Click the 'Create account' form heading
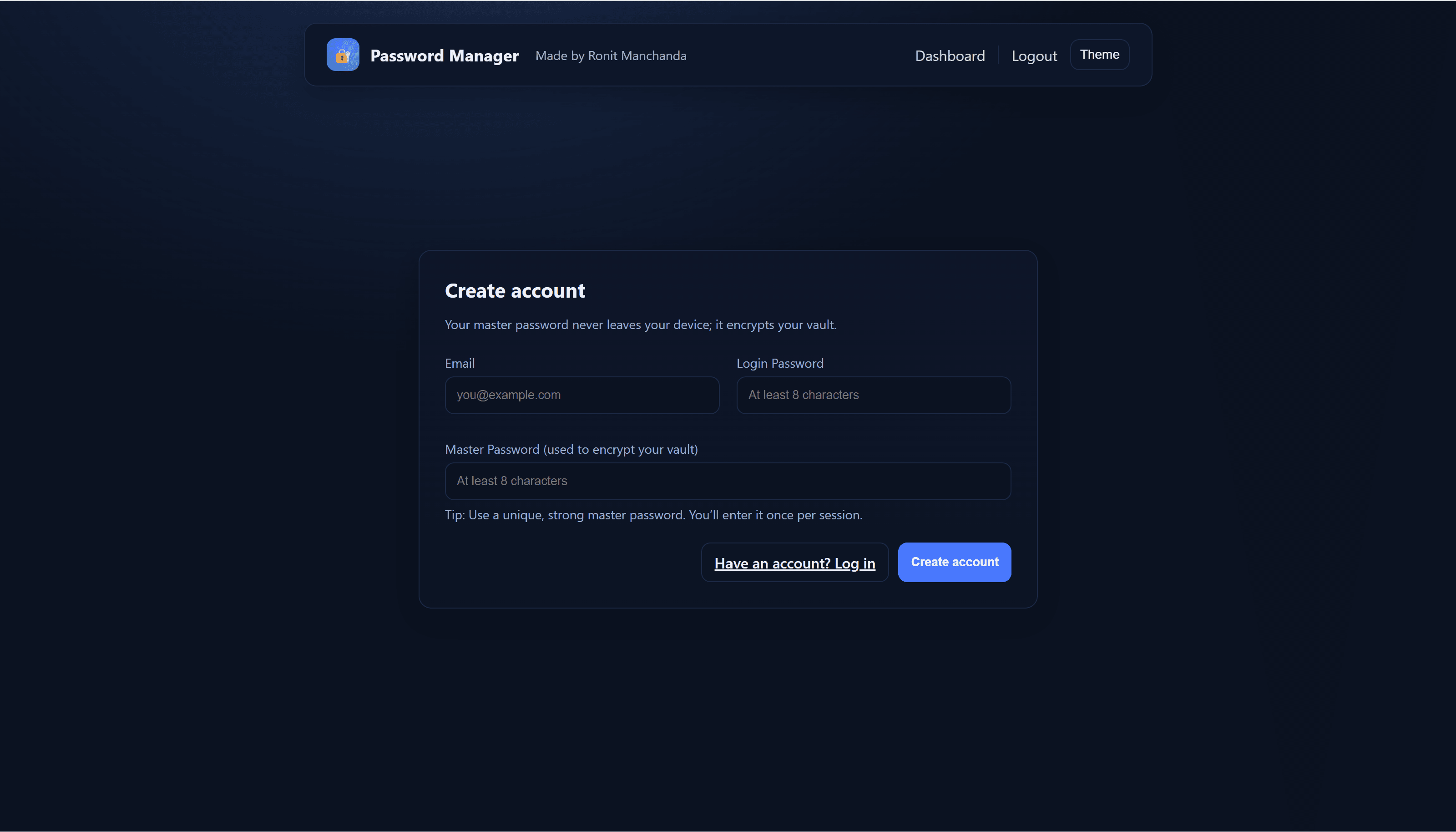1456x832 pixels. [x=514, y=291]
